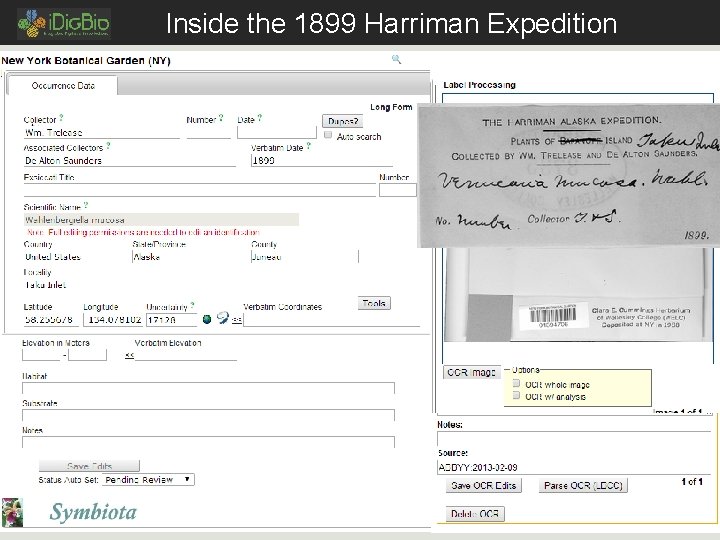Click the maximum elevation field
The height and width of the screenshot is (540, 720).
coord(87,355)
